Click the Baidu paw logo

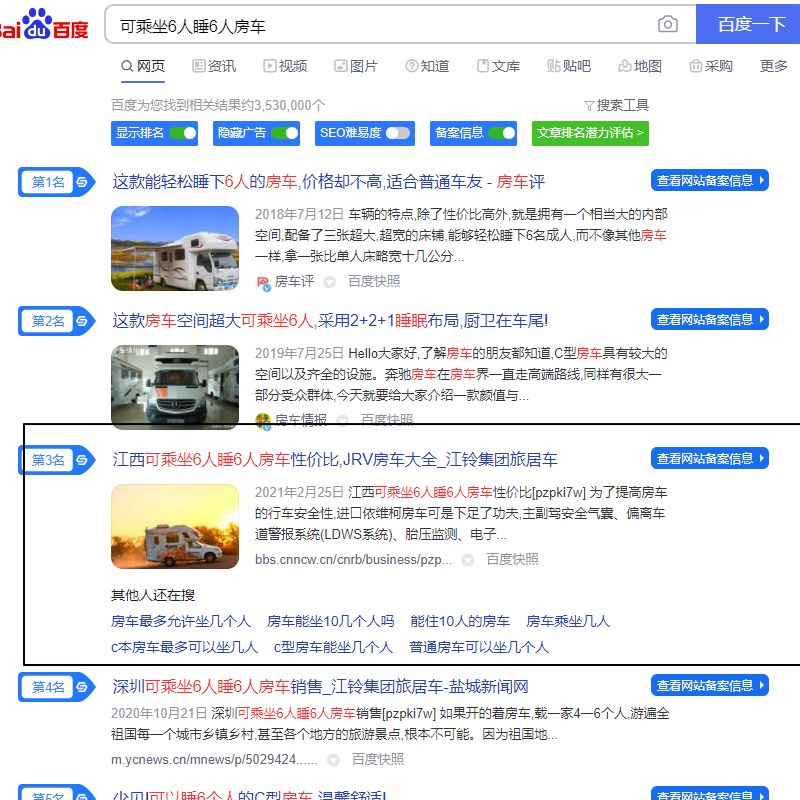(37, 23)
